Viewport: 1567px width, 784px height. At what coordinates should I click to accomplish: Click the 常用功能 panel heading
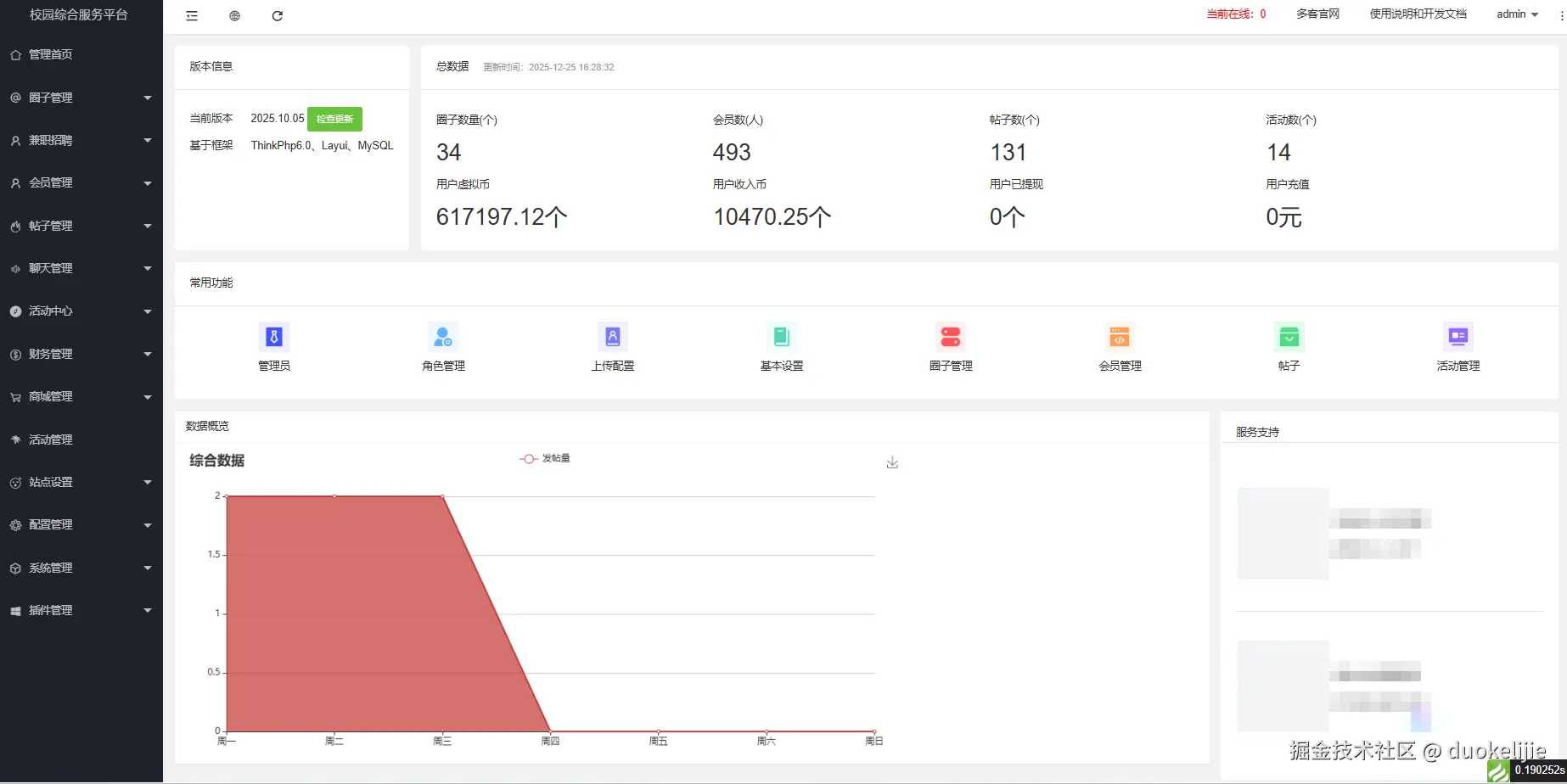(x=211, y=283)
